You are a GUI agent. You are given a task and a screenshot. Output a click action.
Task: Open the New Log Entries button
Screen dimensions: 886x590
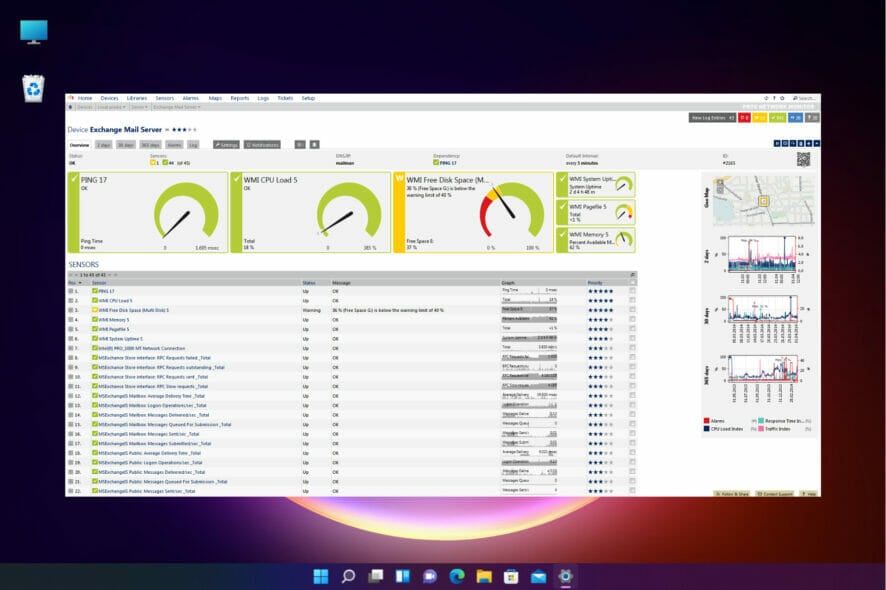point(712,118)
